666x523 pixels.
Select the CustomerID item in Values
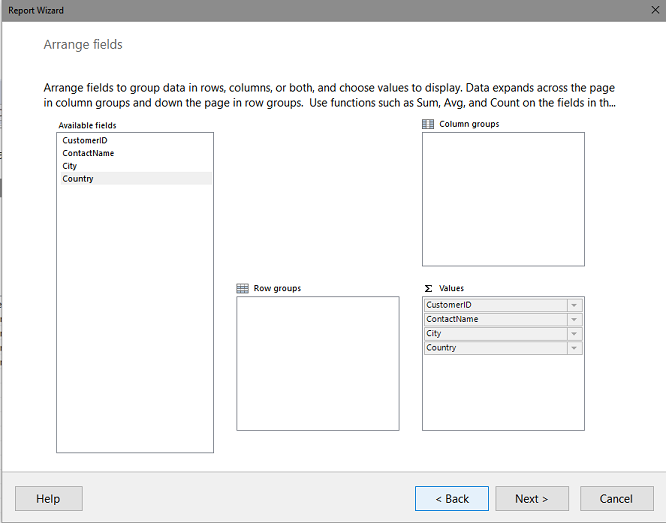(496, 305)
